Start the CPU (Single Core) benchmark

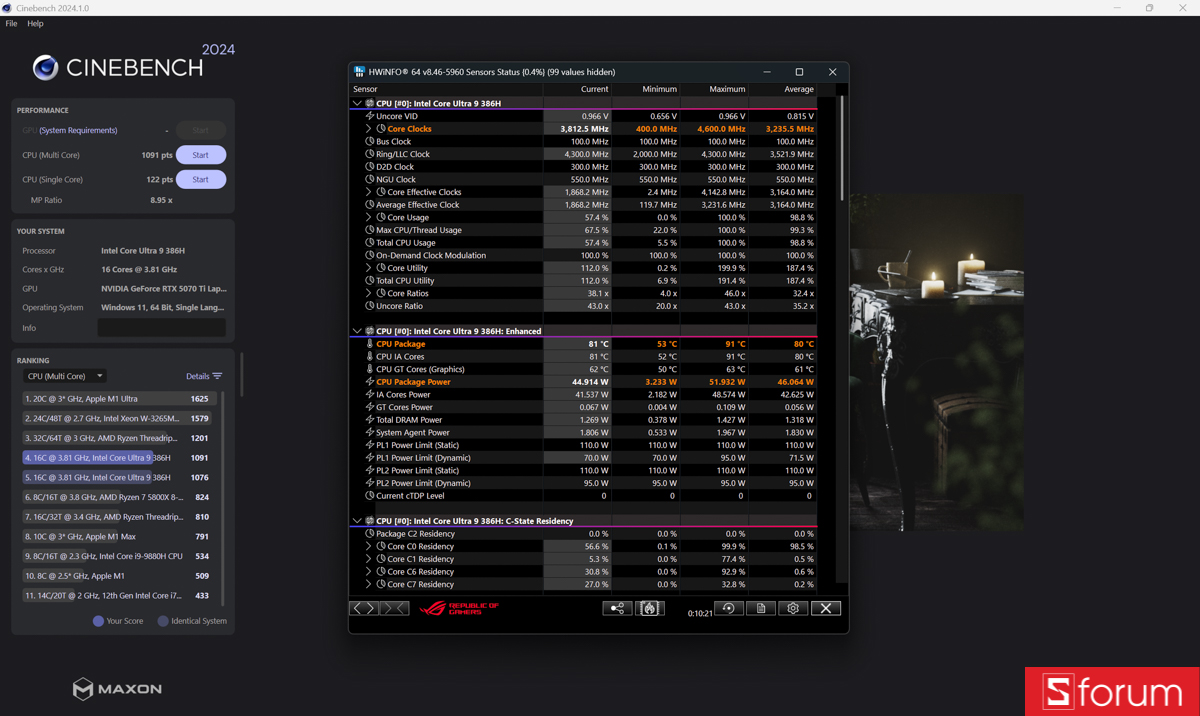(201, 179)
